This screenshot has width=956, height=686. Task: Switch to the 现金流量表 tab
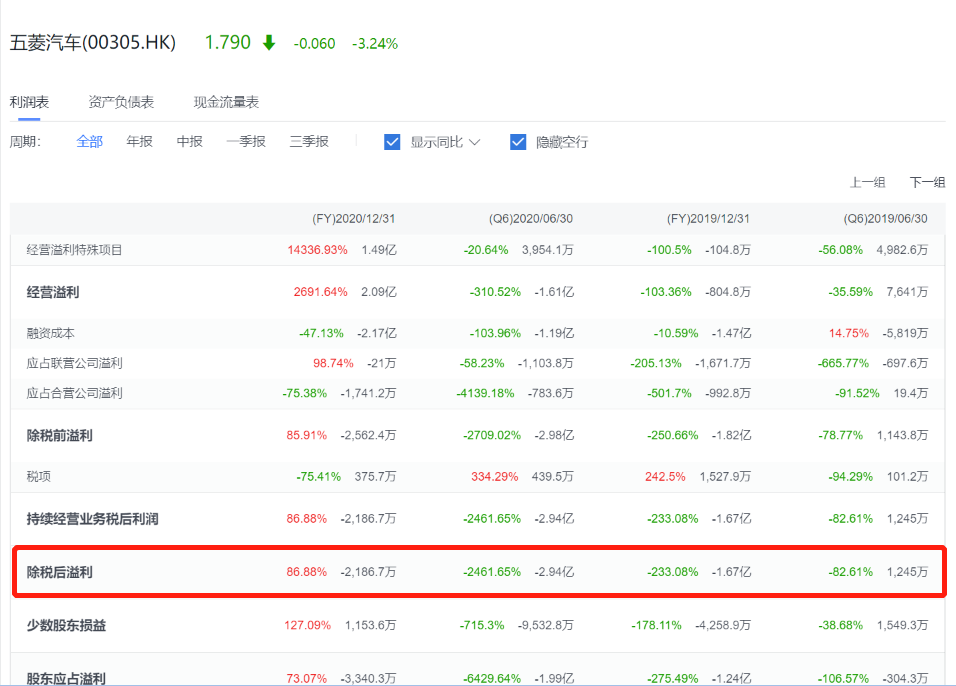226,102
